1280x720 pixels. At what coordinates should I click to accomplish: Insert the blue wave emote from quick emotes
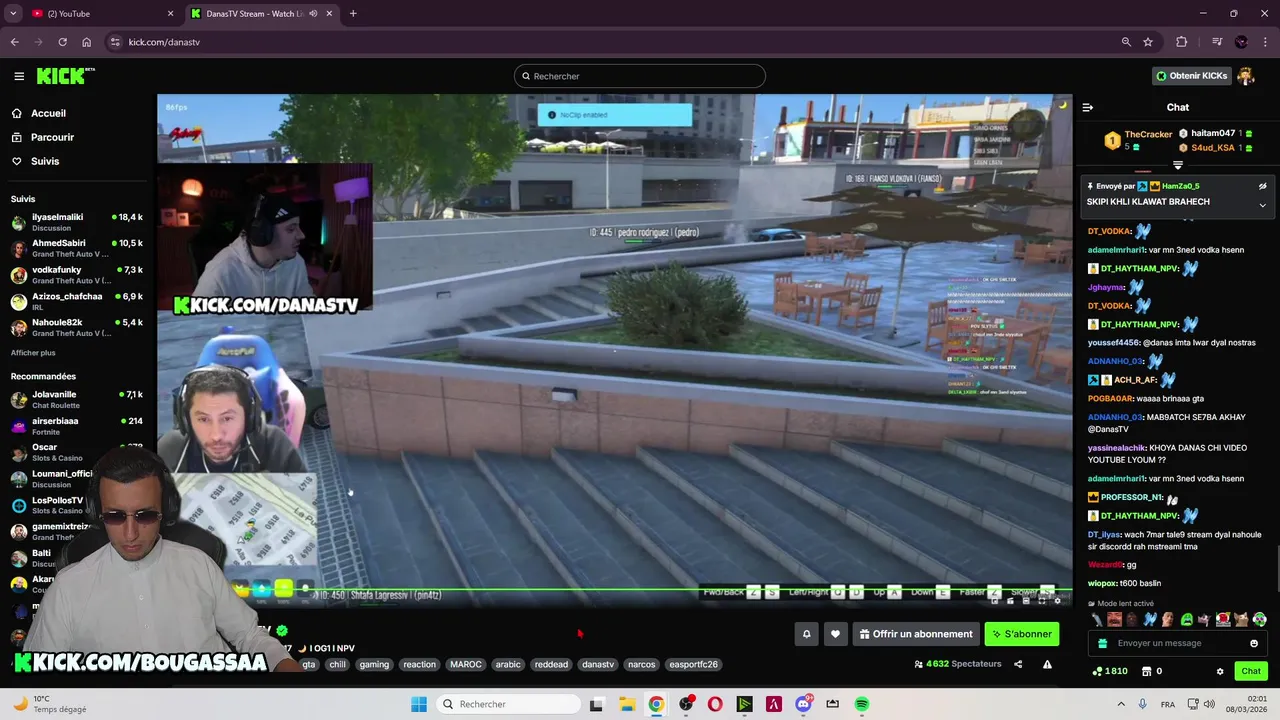pos(1150,620)
